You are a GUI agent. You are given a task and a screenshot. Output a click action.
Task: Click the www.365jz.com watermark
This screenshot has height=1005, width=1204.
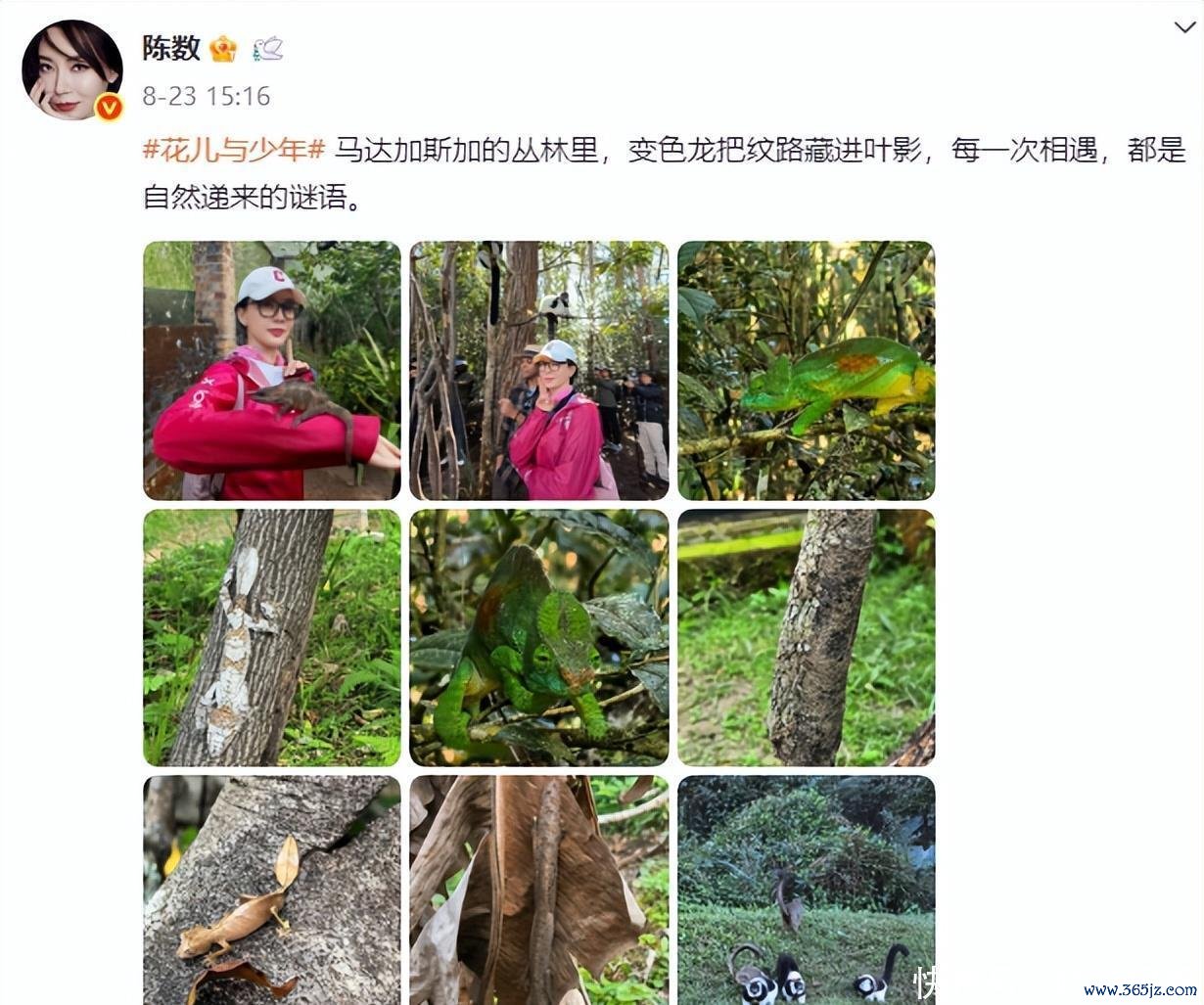click(1140, 990)
